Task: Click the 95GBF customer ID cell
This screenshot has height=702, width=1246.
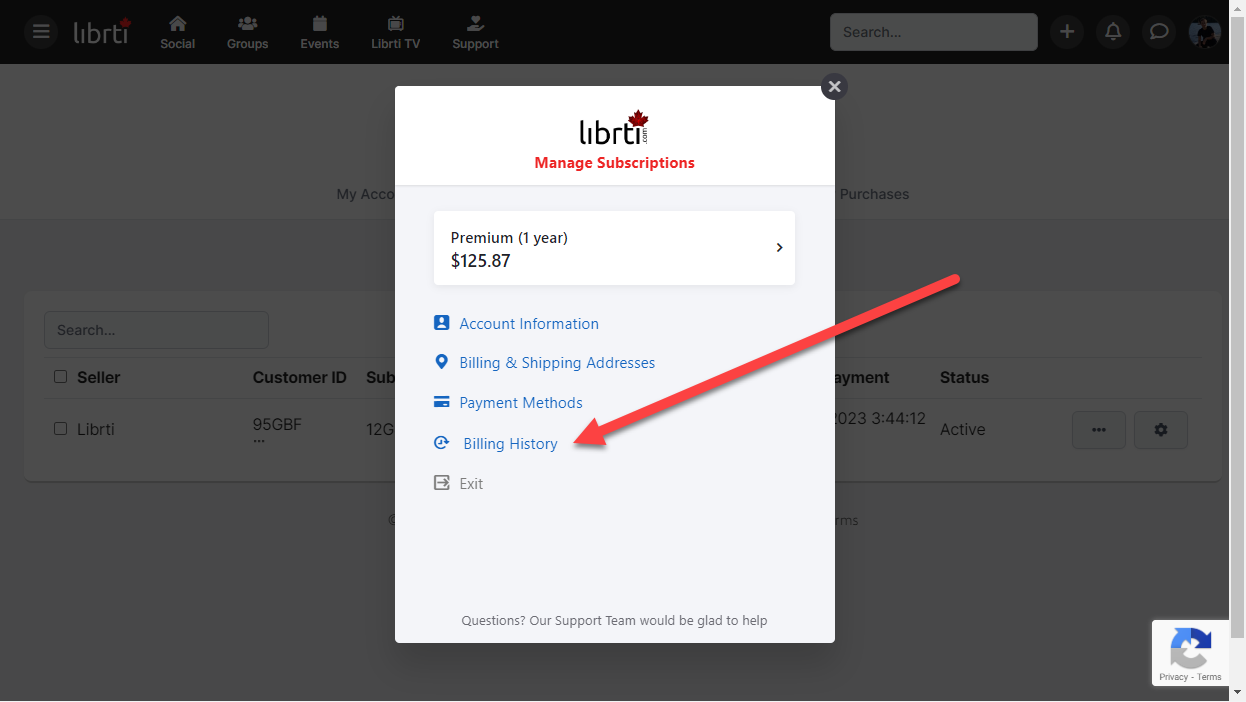Action: point(277,424)
